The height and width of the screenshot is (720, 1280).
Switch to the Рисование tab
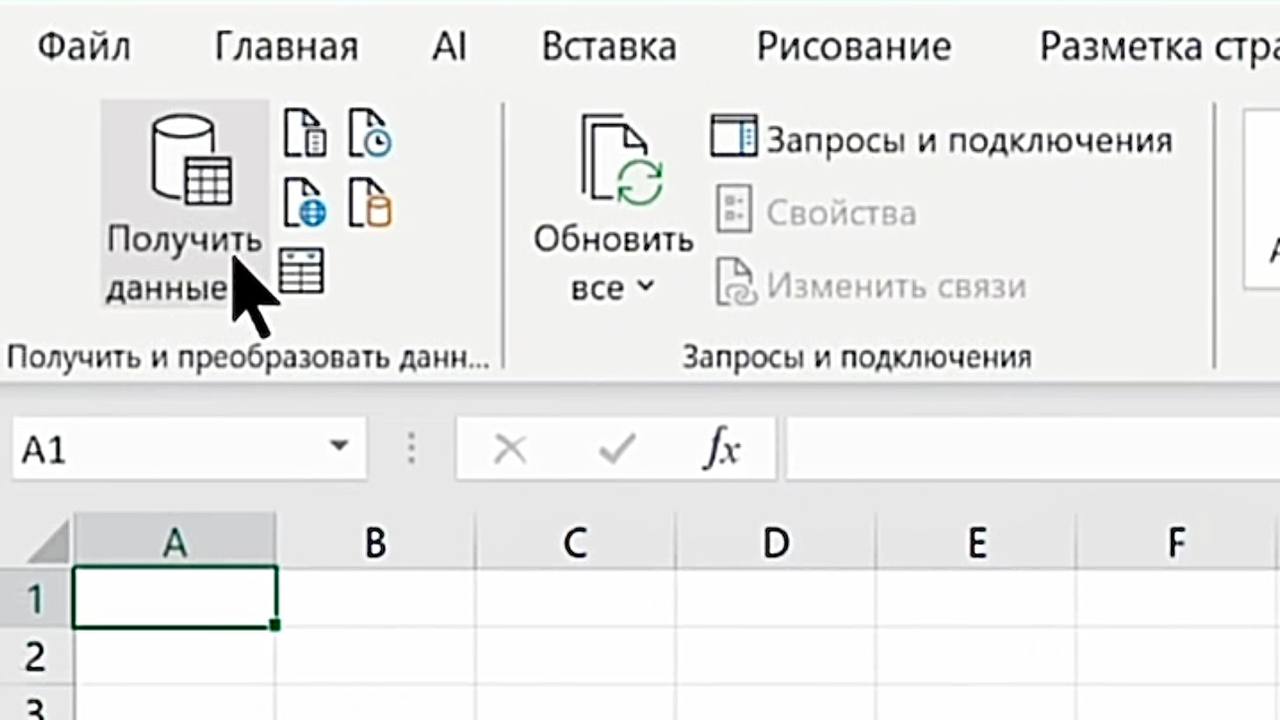coord(853,47)
